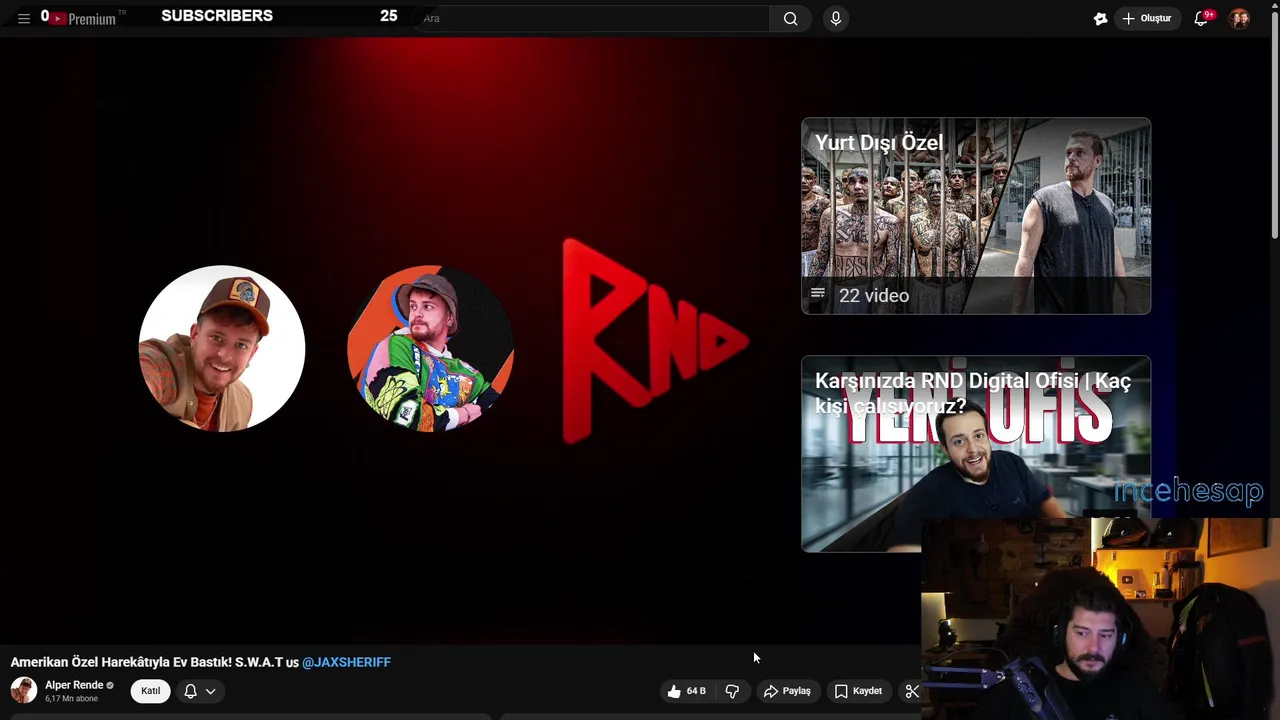Dislike the video with thumbs down
Image resolution: width=1280 pixels, height=720 pixels.
(x=732, y=691)
